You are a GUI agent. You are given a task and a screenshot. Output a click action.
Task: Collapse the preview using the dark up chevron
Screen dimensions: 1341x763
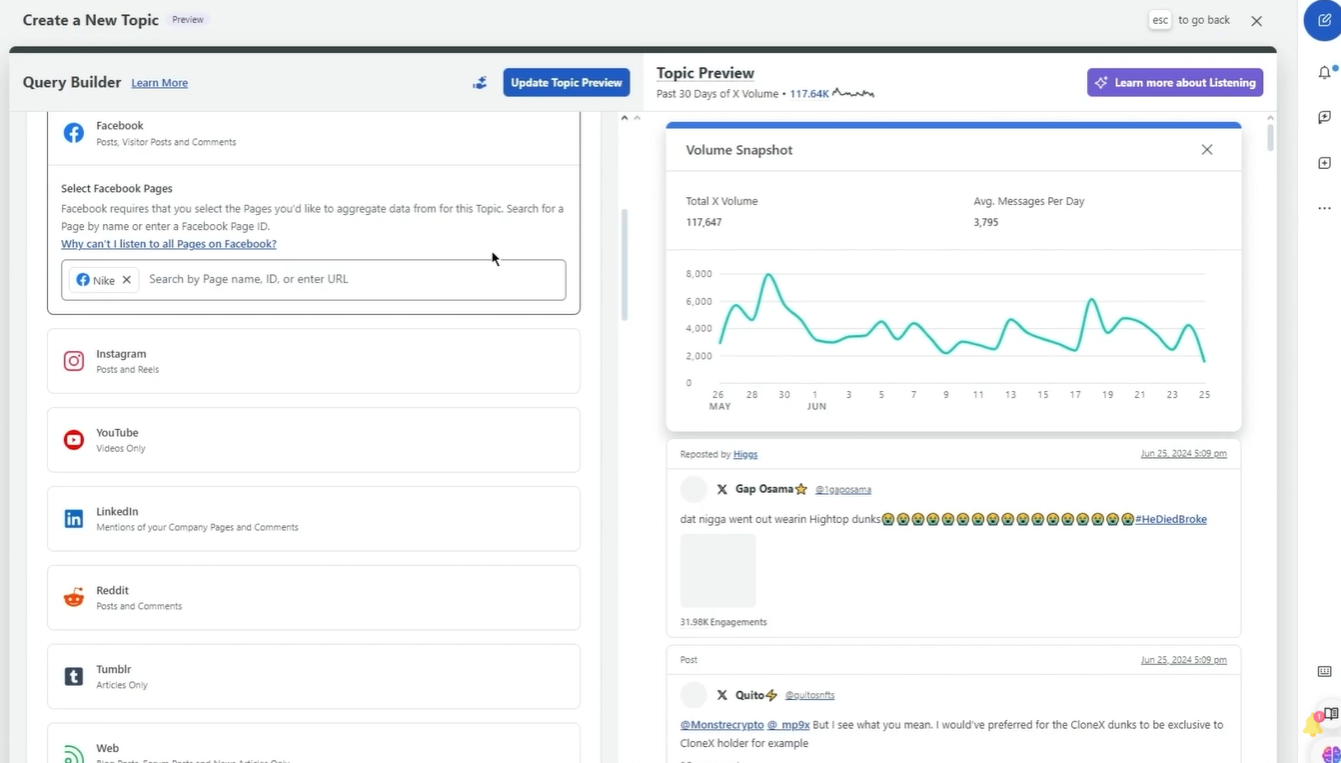click(x=625, y=118)
